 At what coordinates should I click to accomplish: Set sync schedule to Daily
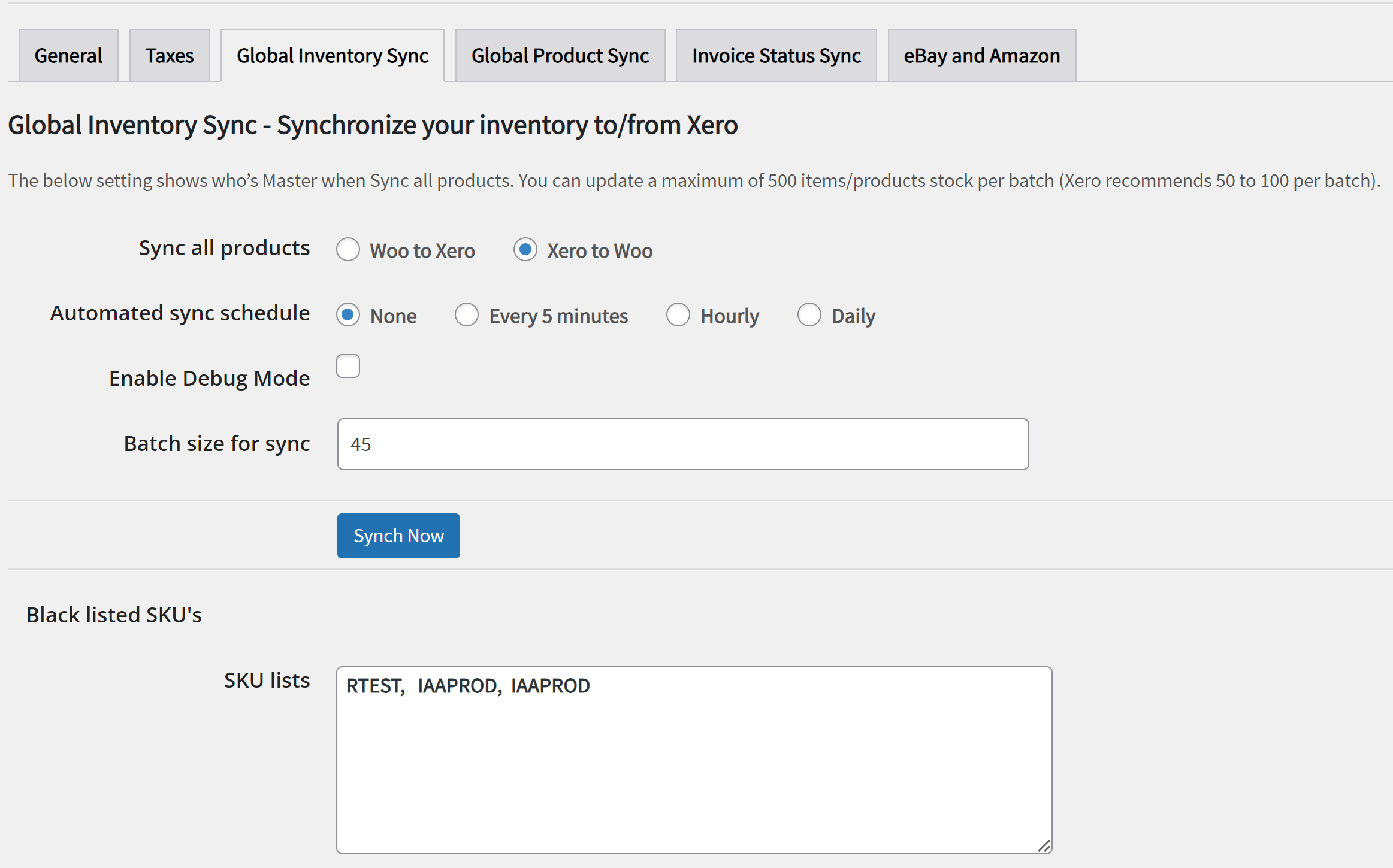809,315
